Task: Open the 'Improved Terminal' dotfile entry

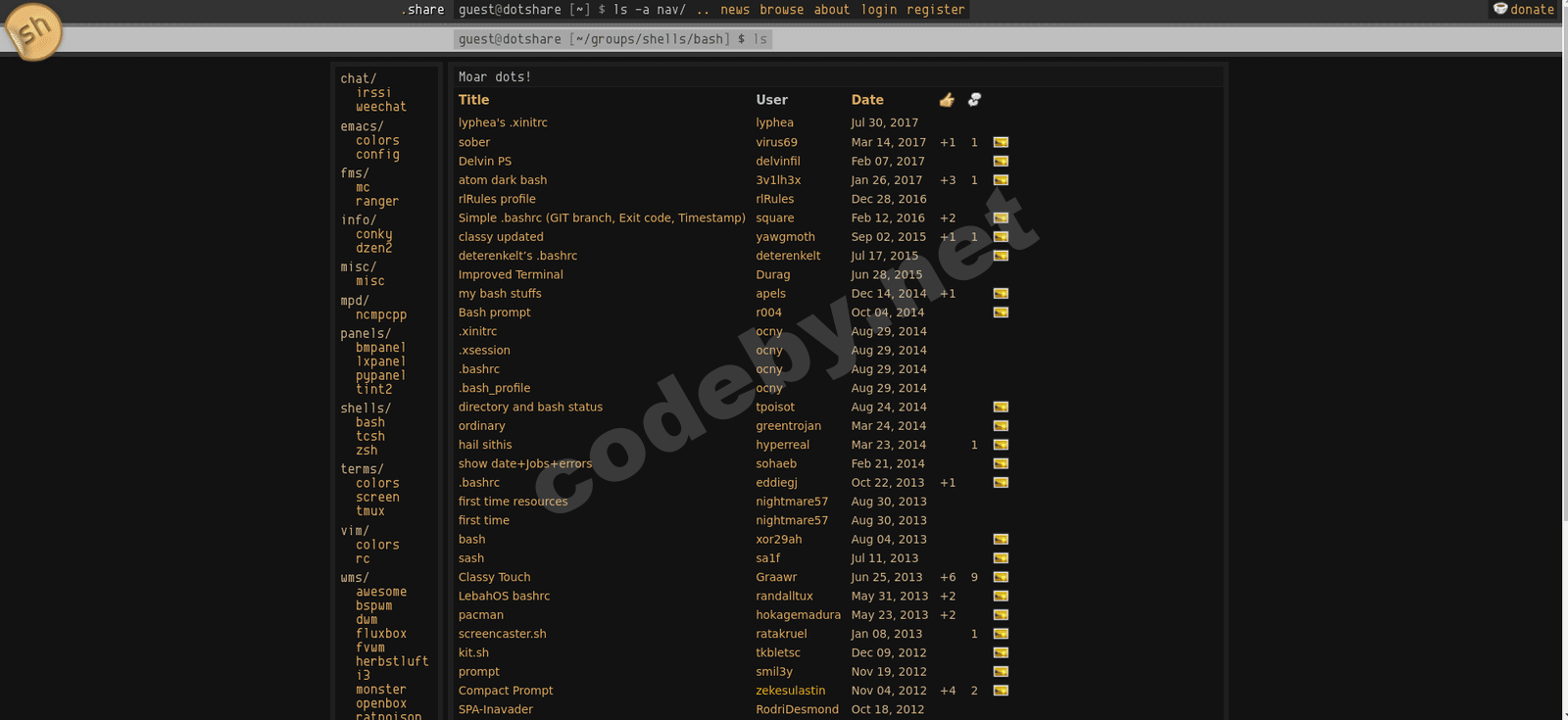Action: (x=511, y=275)
